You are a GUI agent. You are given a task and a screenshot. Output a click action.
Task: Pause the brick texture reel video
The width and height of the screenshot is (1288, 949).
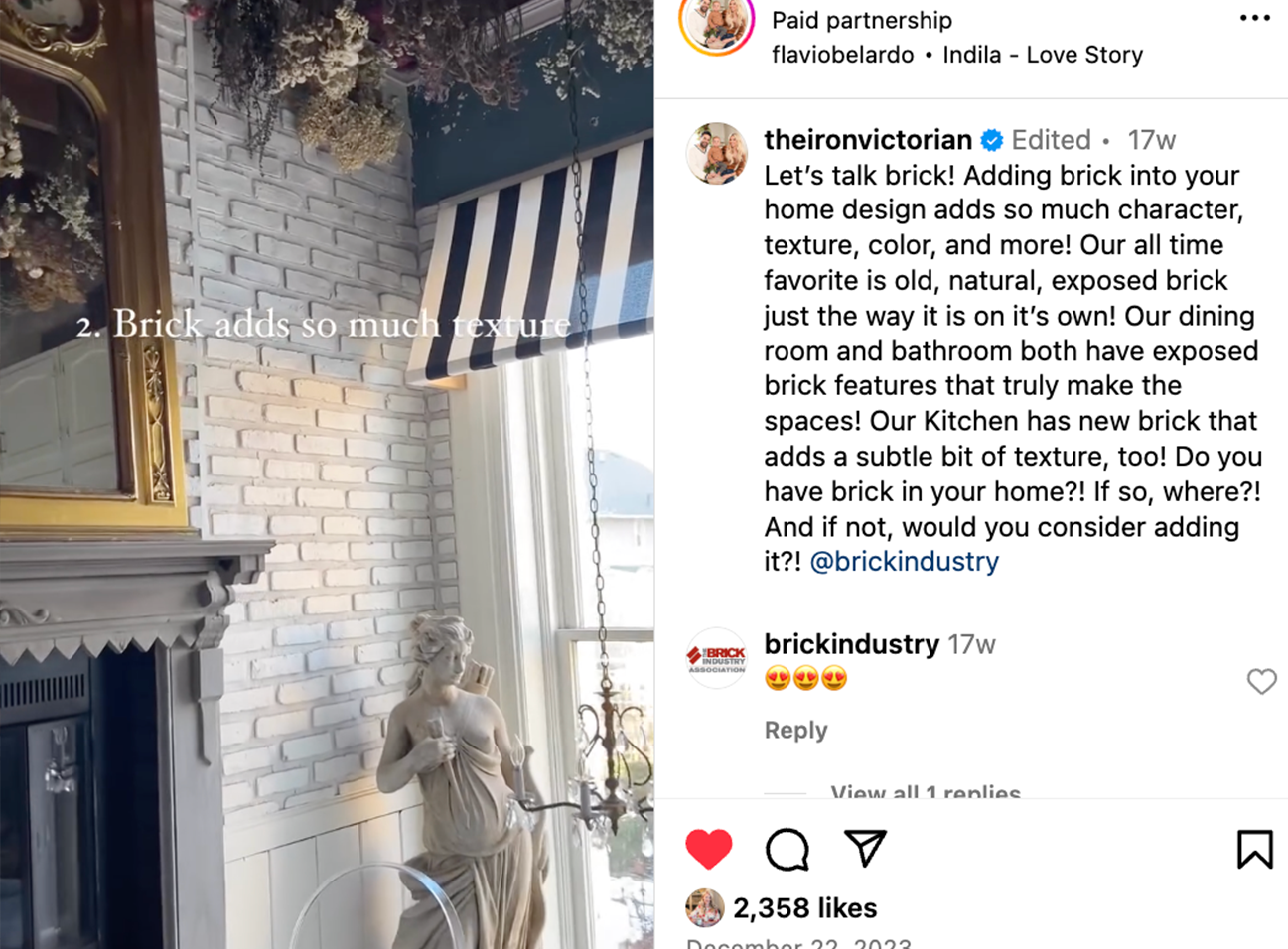tap(327, 474)
